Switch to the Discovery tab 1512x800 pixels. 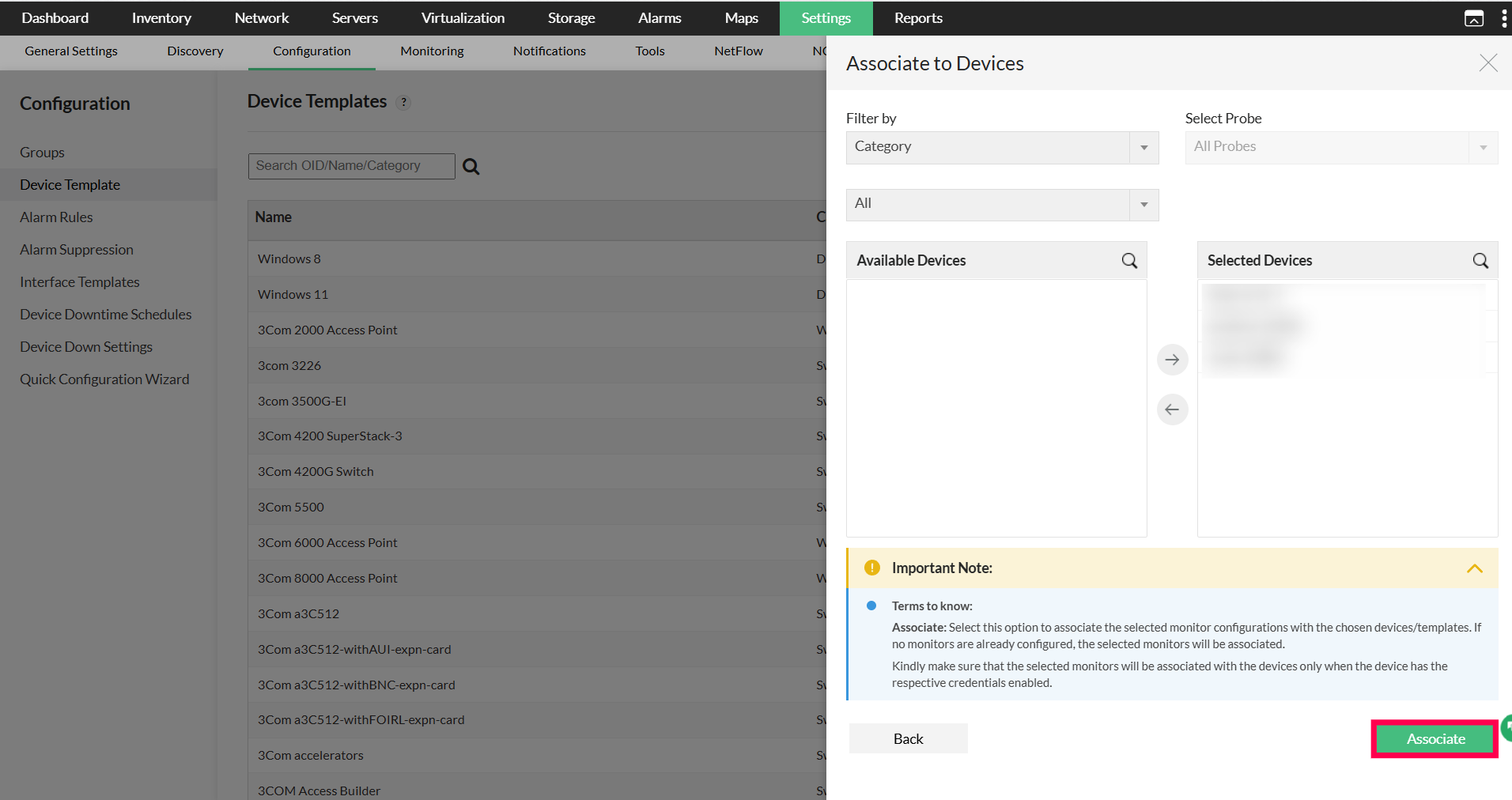coord(195,51)
